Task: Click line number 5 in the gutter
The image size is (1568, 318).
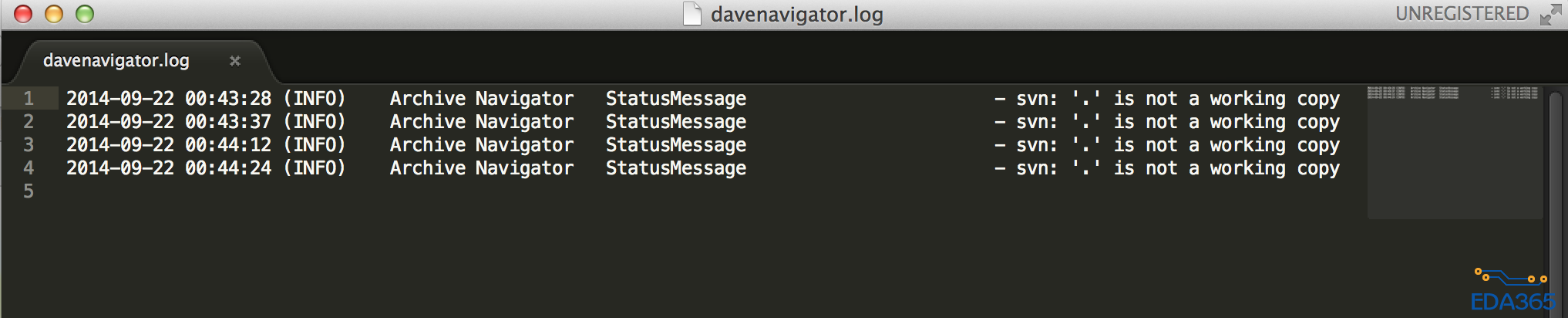Action: (29, 191)
